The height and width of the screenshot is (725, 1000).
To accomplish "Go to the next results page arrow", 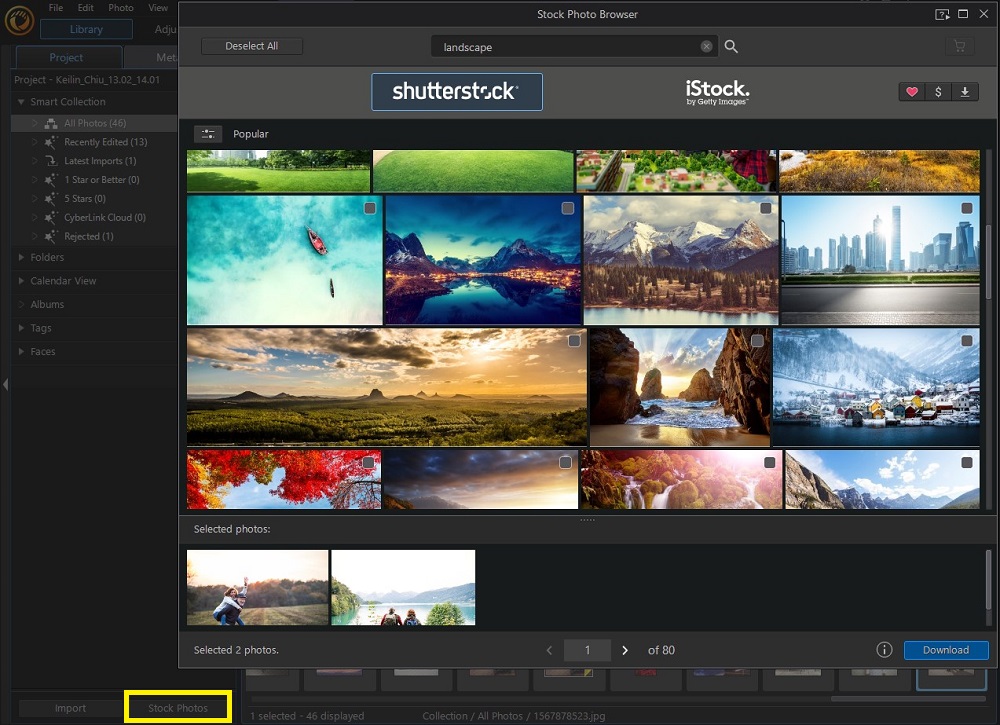I will [x=624, y=649].
